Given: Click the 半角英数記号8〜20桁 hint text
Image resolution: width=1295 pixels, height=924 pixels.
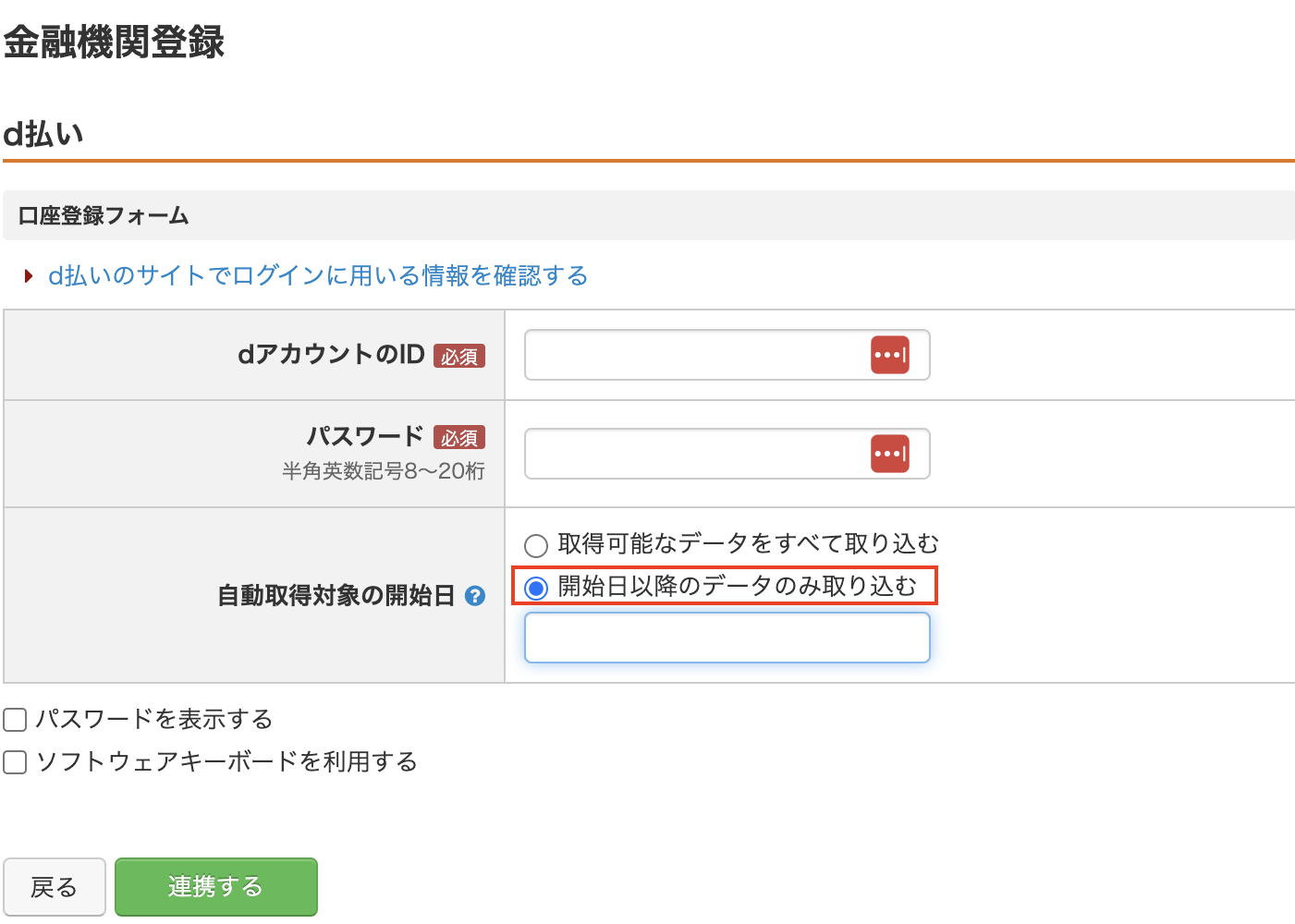Looking at the screenshot, I should [x=384, y=471].
